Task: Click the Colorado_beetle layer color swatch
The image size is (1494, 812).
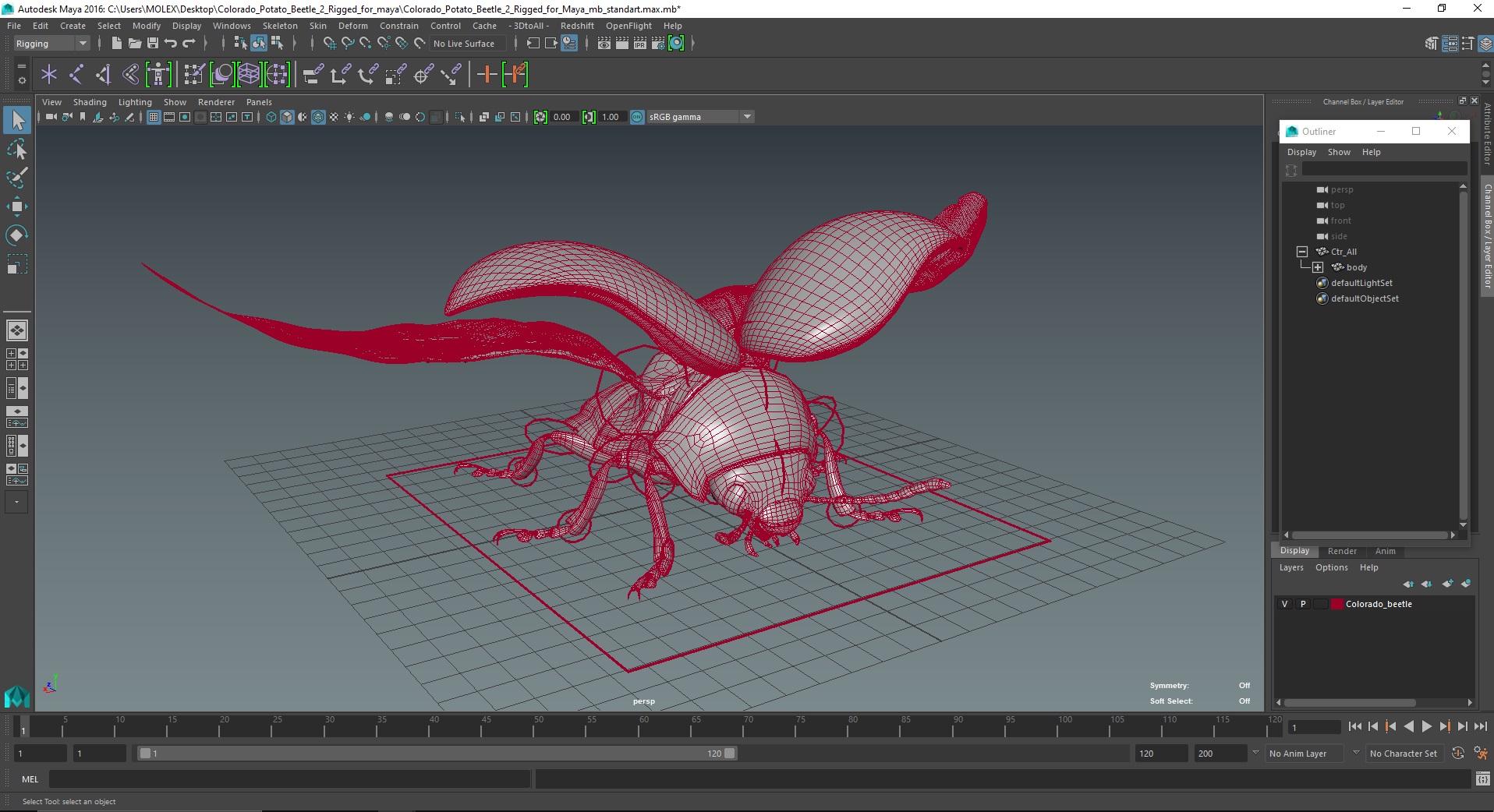Action: (1337, 604)
